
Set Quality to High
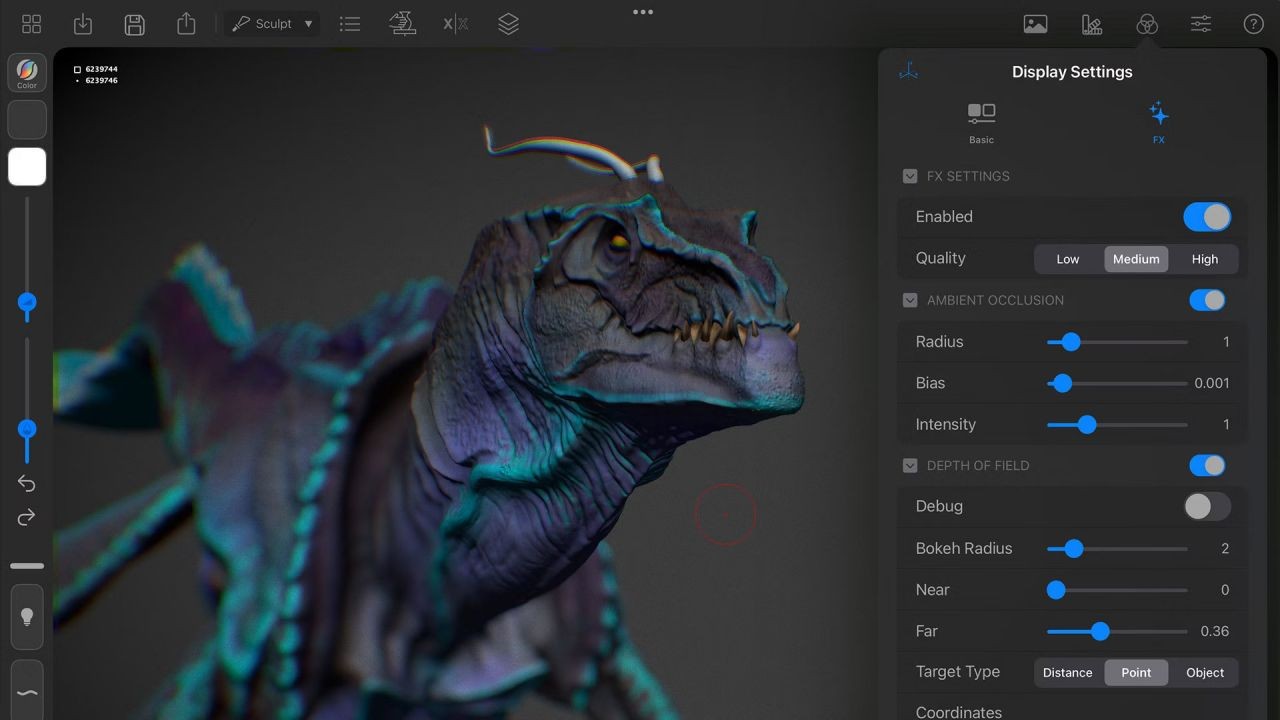(1204, 259)
